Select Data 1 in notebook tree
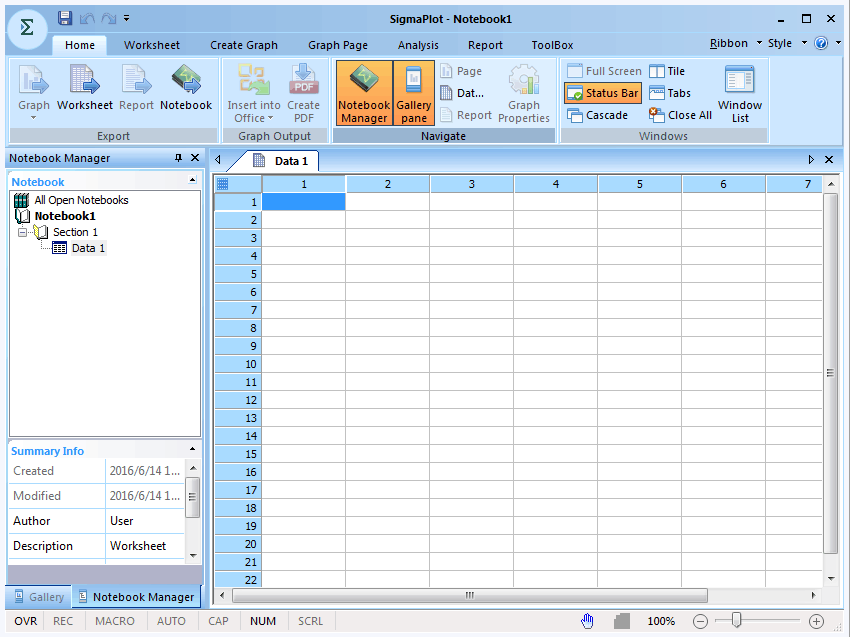 click(x=87, y=248)
